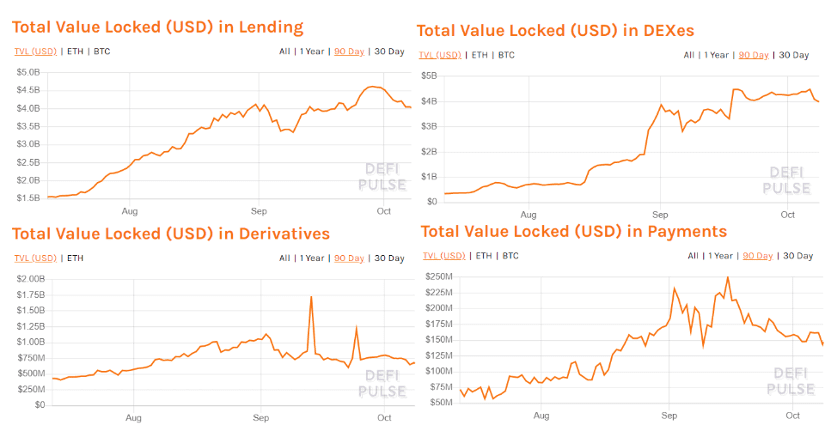
Task: Select 90 Day range in DEXes chart
Action: click(x=753, y=55)
